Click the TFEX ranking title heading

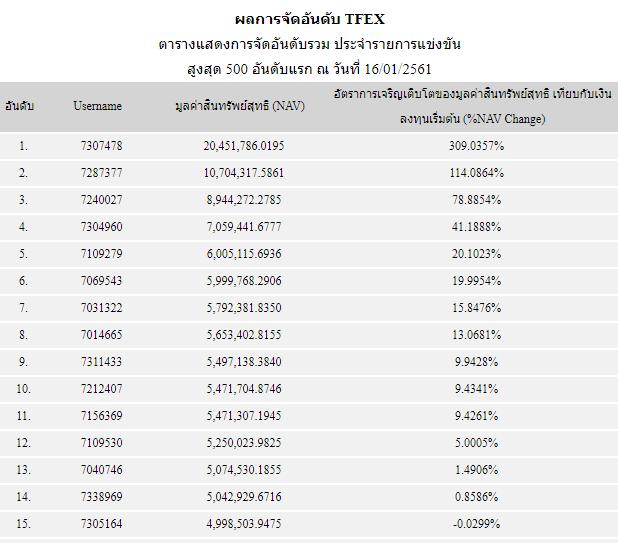coord(309,19)
